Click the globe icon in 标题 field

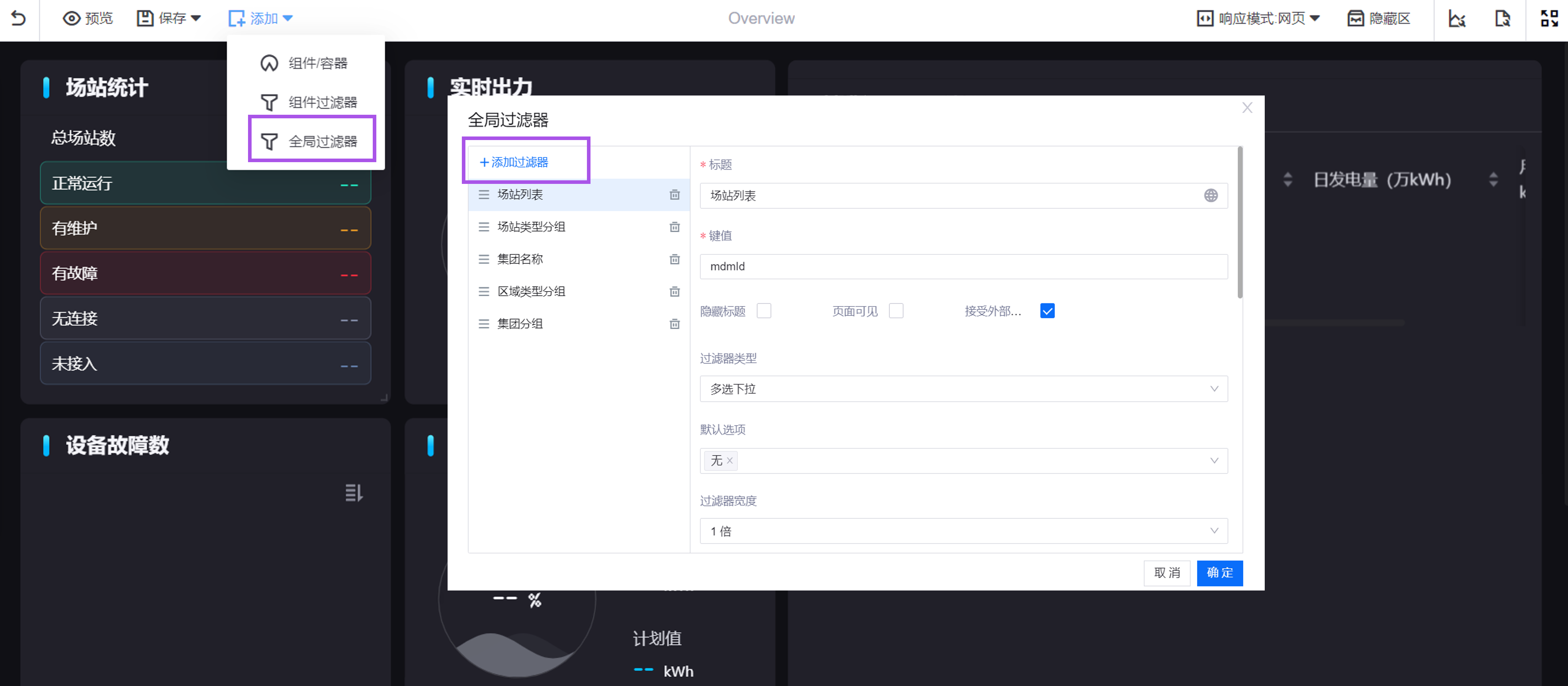(x=1211, y=196)
